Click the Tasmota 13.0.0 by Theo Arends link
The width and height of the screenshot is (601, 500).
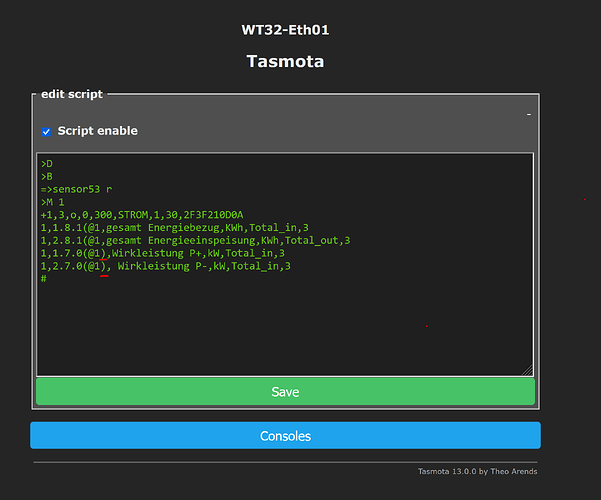[477, 471]
